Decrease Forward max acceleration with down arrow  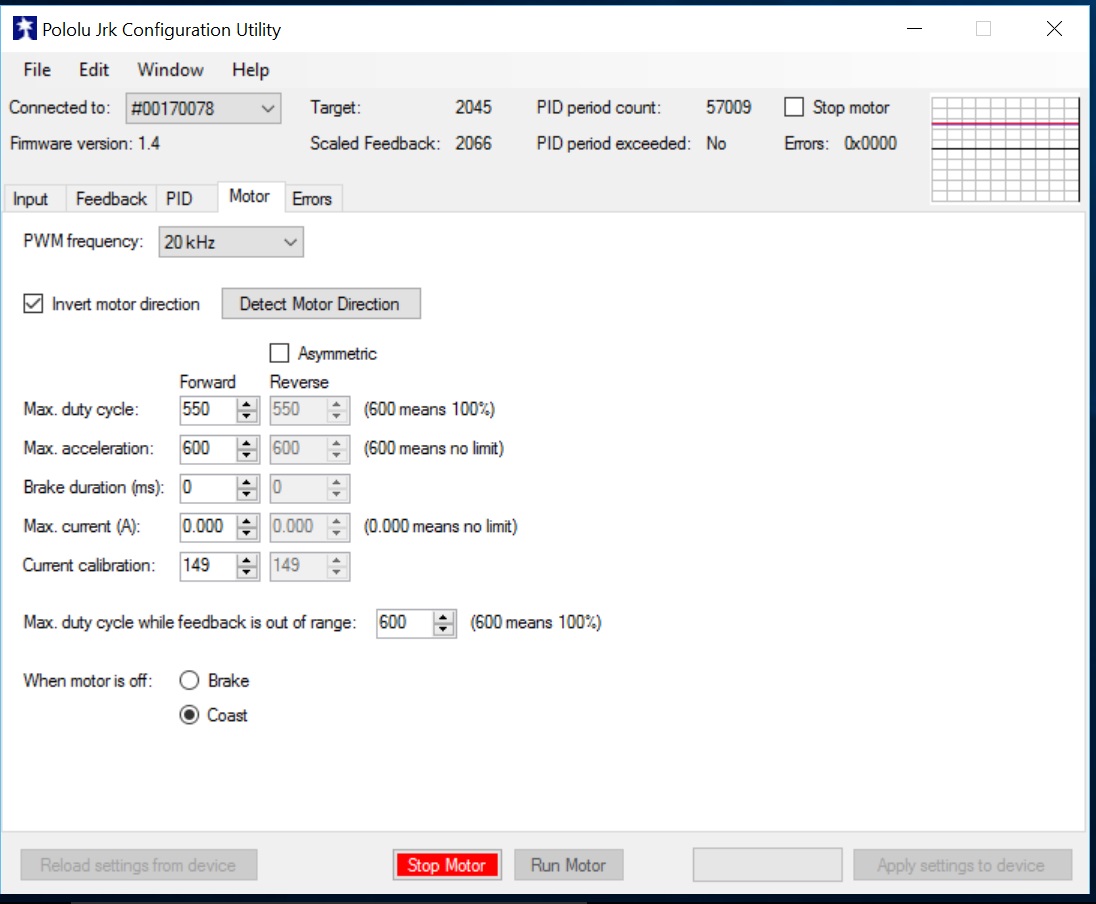[x=247, y=455]
